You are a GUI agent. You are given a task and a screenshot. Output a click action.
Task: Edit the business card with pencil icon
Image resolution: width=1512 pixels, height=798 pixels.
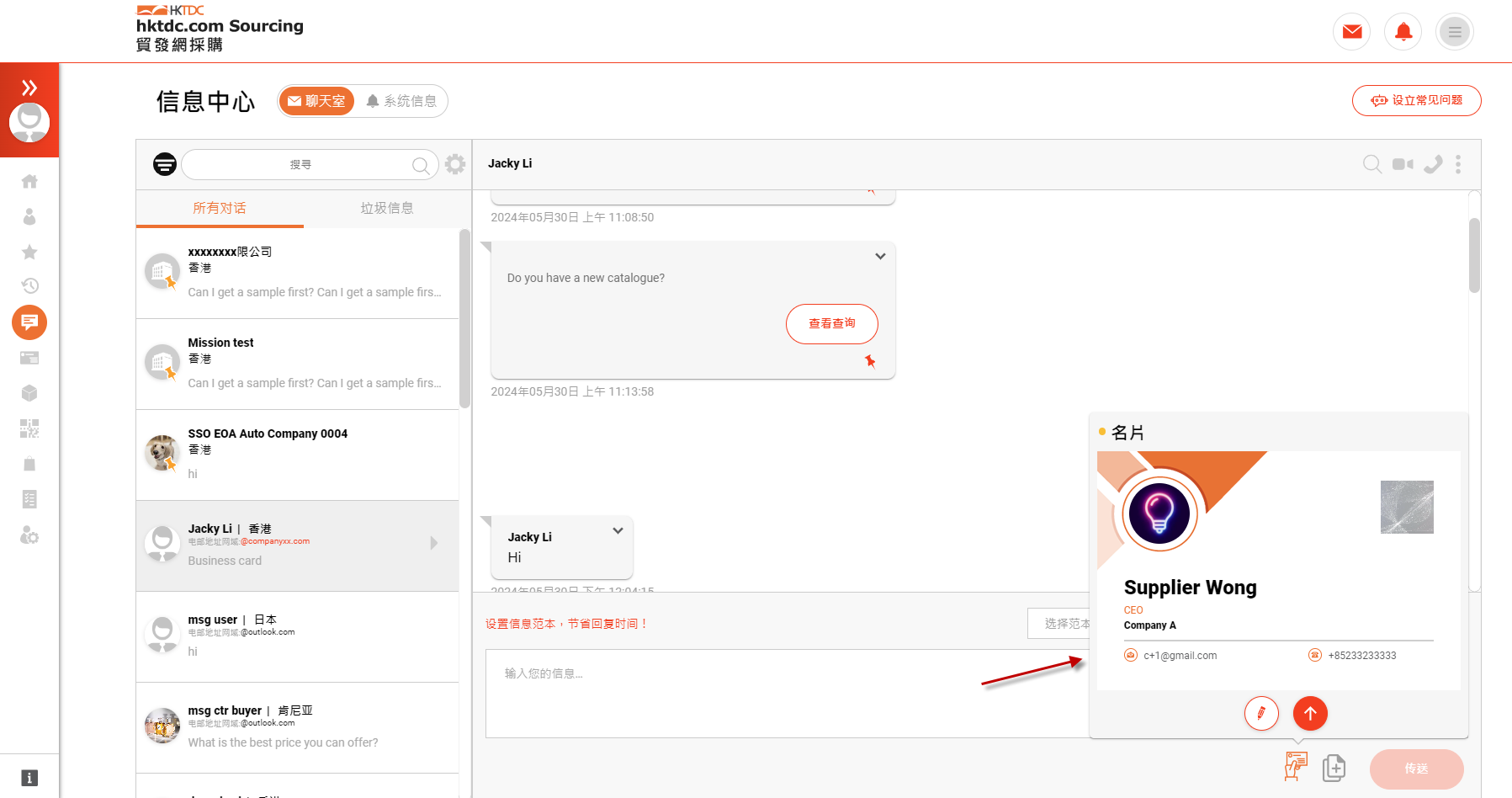click(x=1261, y=714)
